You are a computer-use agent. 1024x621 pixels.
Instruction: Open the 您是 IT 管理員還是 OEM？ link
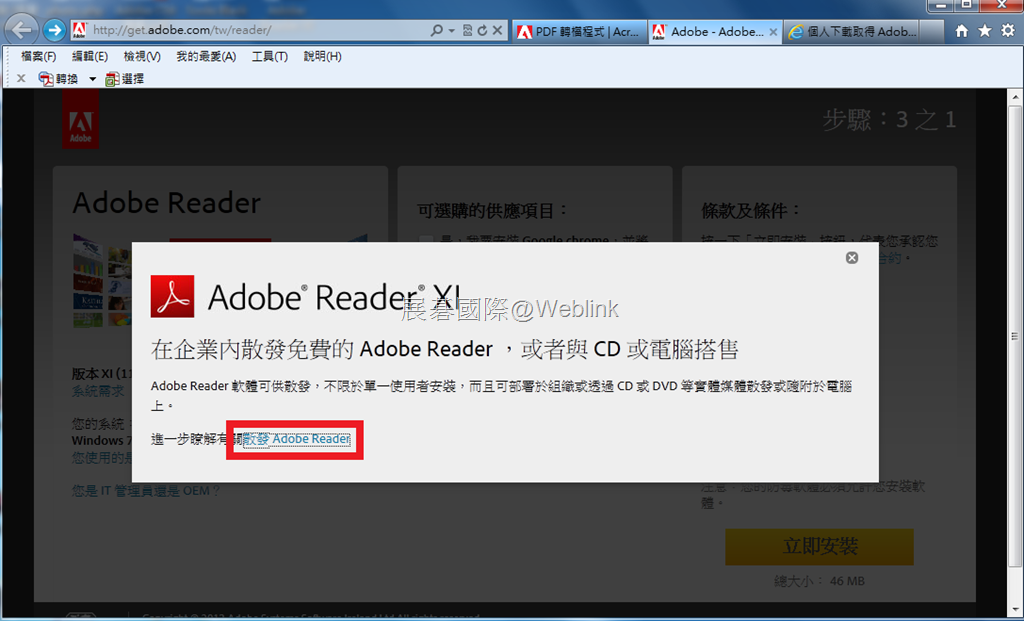146,490
